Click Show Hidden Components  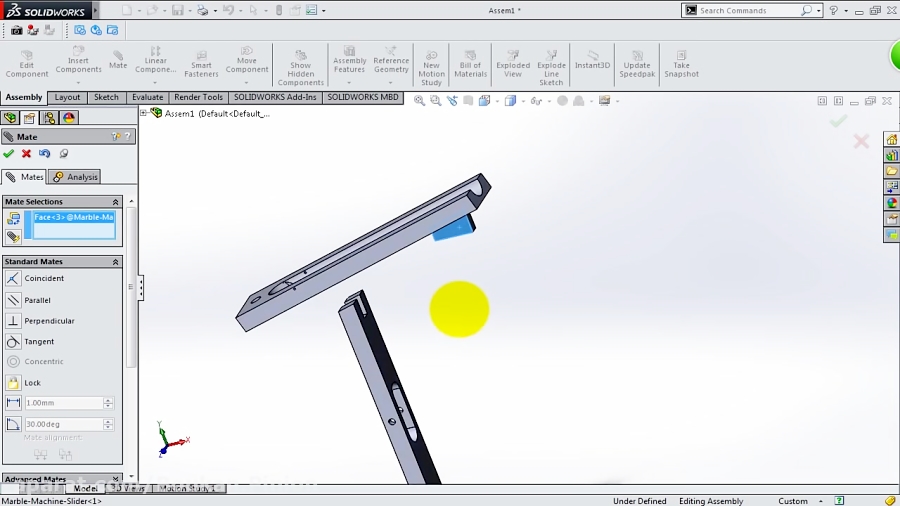(x=300, y=68)
